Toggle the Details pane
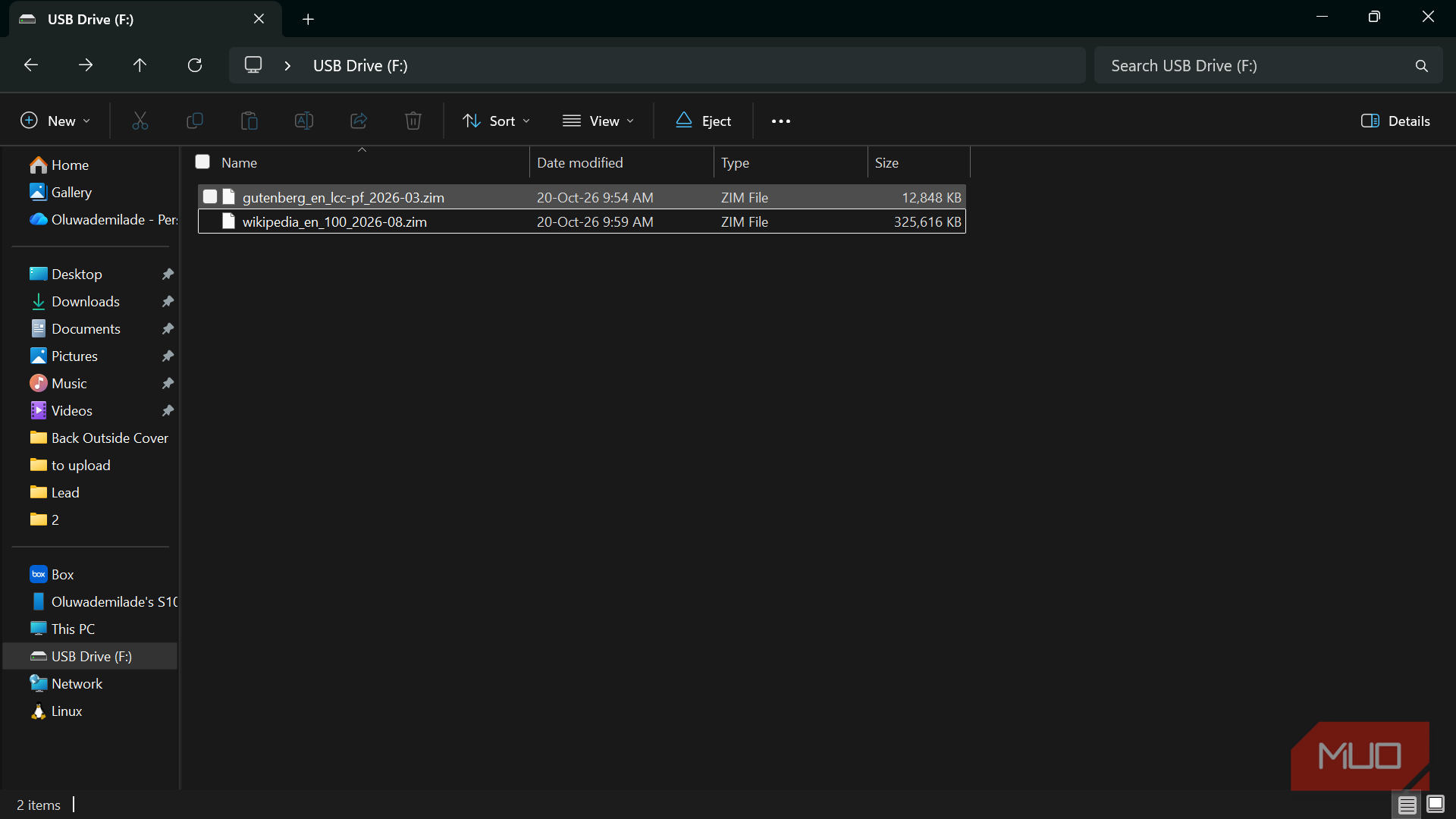The width and height of the screenshot is (1456, 819). point(1396,121)
